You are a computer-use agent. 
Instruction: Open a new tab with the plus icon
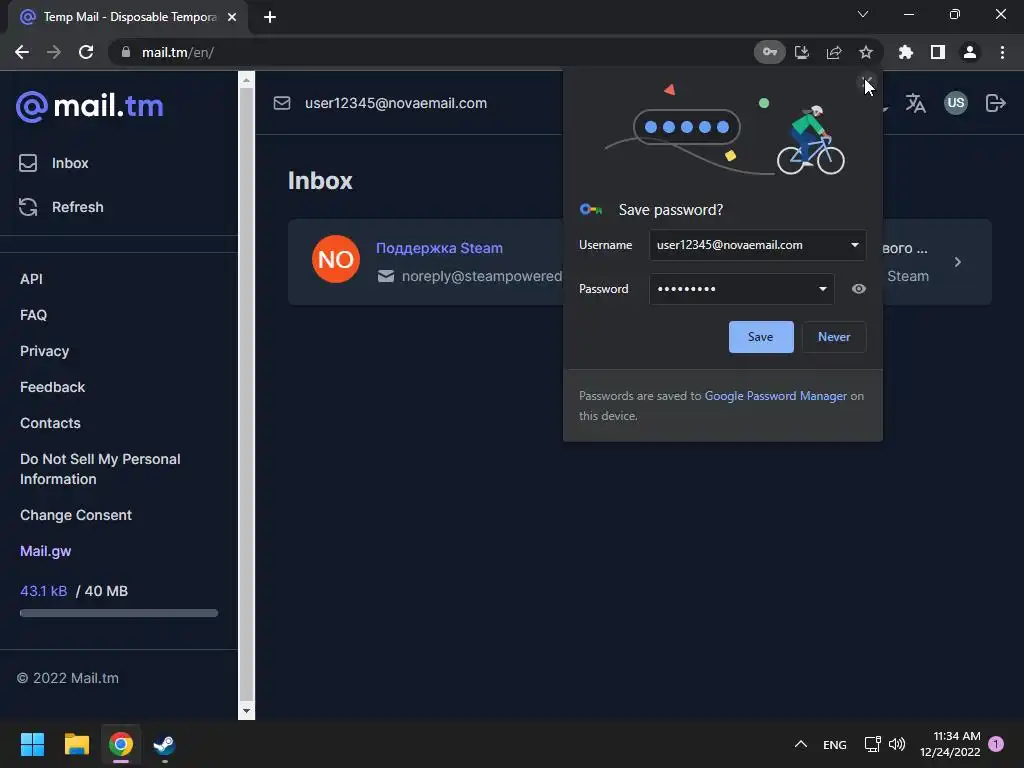click(270, 17)
